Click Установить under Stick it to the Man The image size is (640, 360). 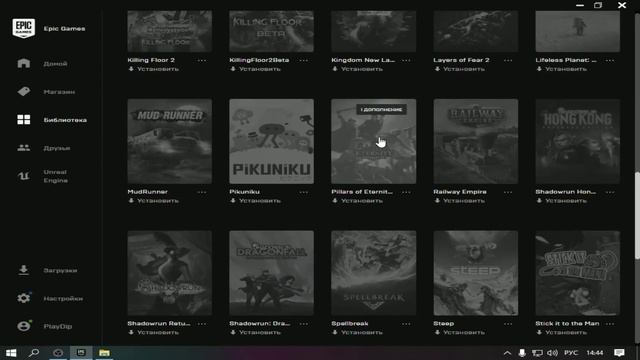[566, 333]
